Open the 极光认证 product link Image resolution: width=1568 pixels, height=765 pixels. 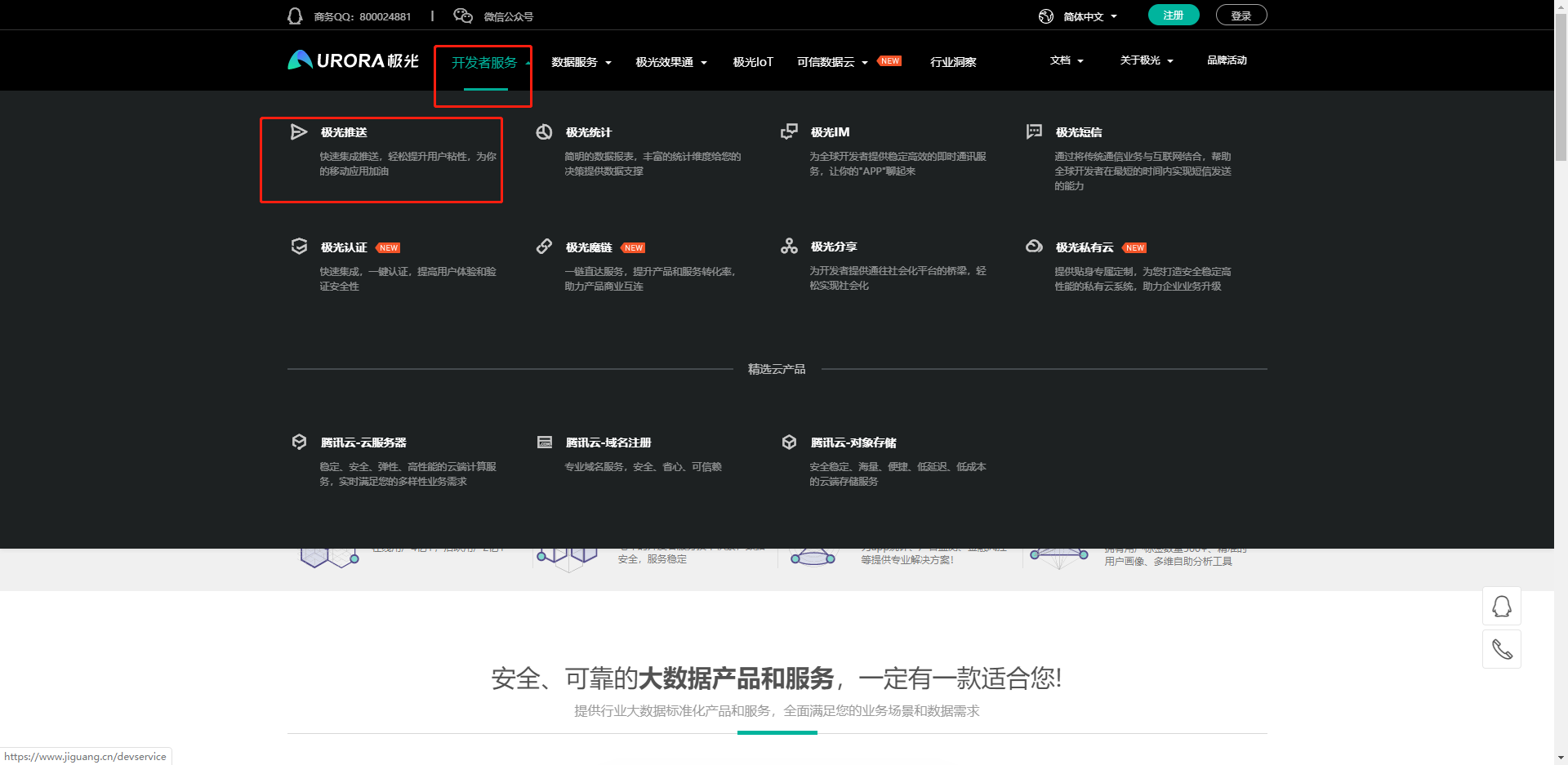point(344,247)
